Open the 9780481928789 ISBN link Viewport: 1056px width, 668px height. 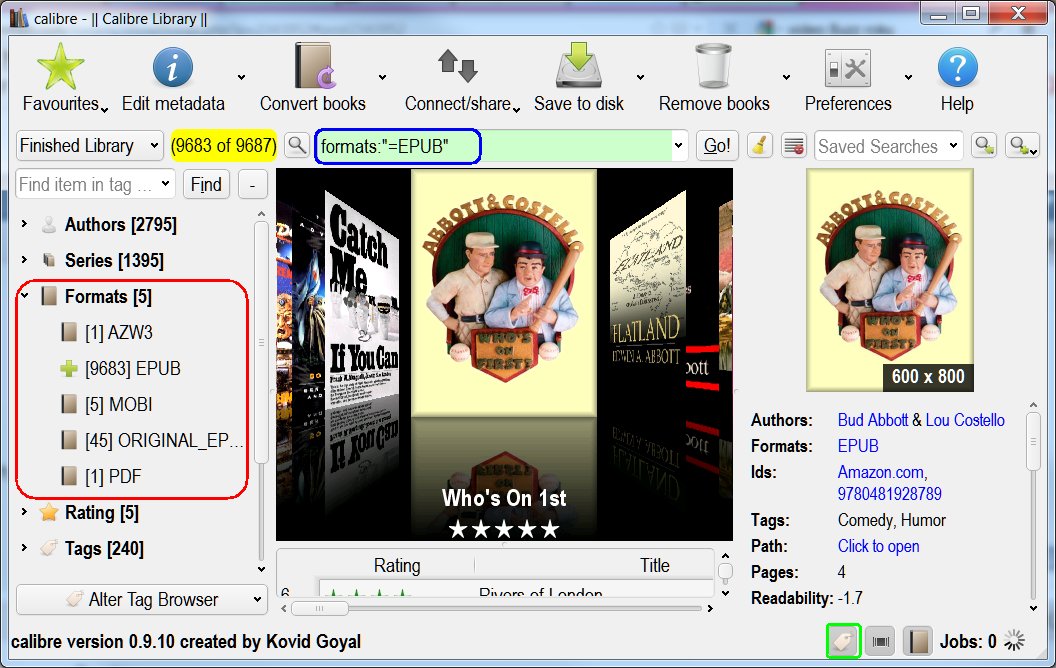[889, 494]
